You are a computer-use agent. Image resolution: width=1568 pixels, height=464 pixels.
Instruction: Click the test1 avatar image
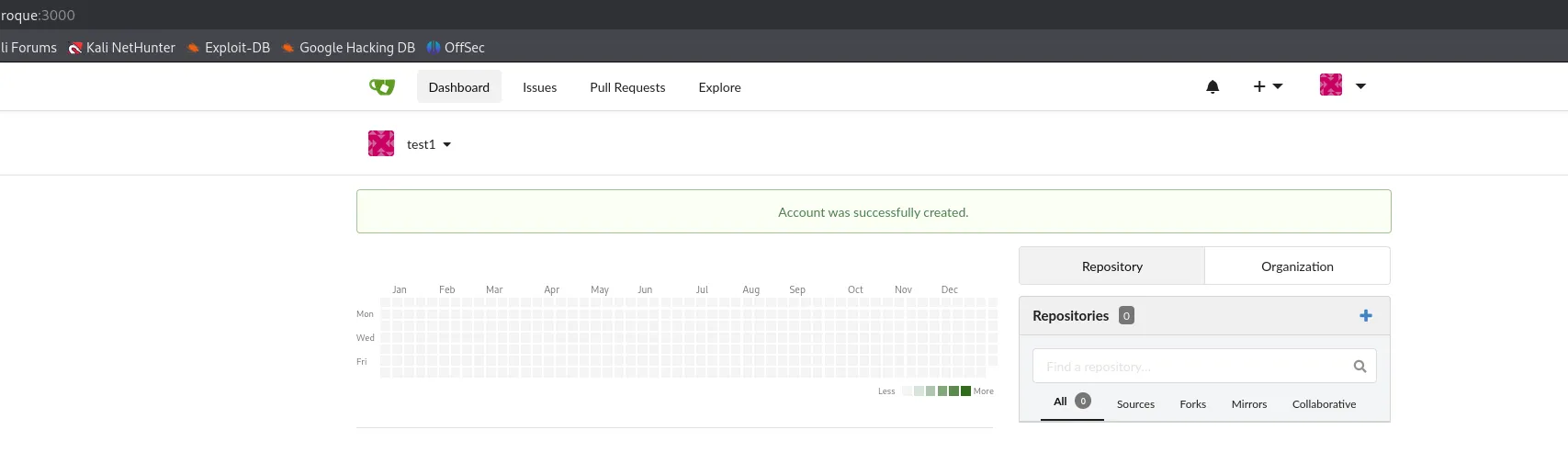(x=381, y=143)
